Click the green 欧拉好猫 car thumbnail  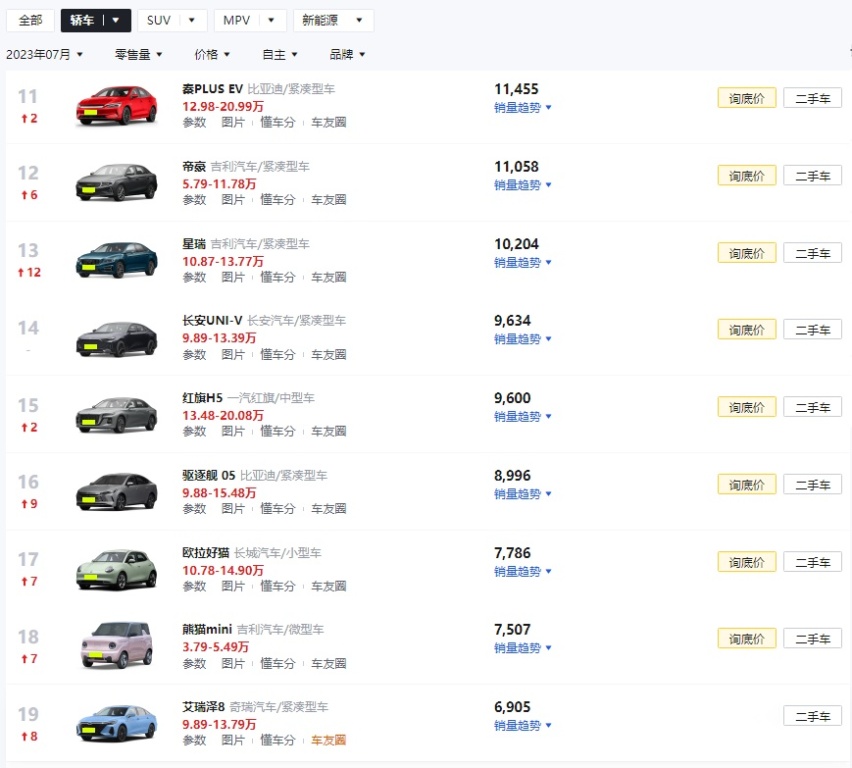[116, 570]
